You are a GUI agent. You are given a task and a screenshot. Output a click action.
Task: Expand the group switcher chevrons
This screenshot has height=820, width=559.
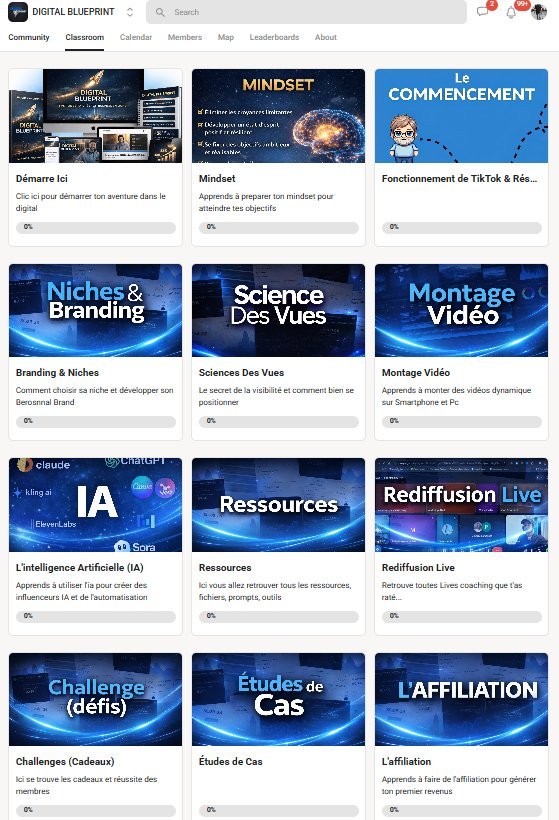130,12
